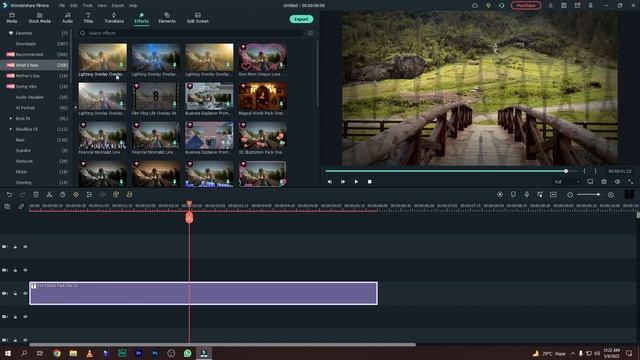The image size is (640, 360).
Task: Split the clip with the scissors icon
Action: 49,195
